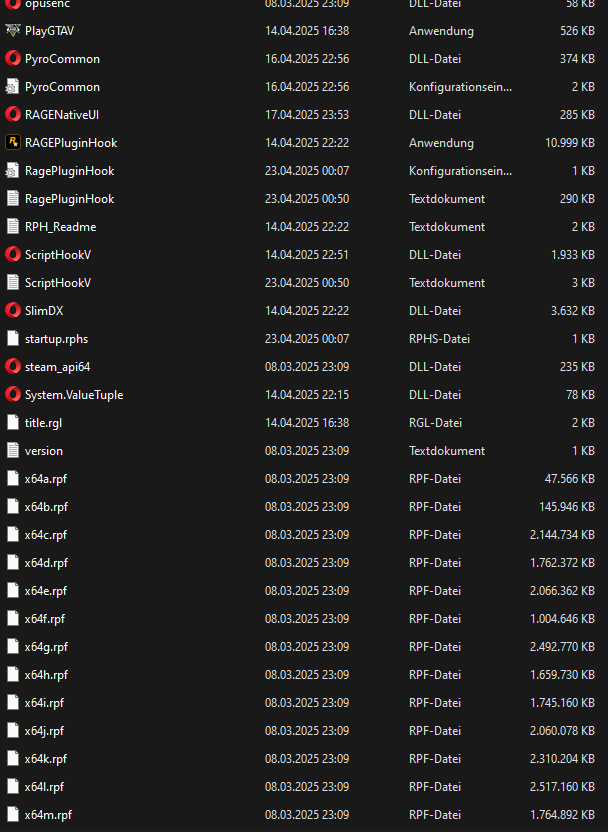
Task: Select the RAGEPluginHook application file name
Action: [x=71, y=143]
